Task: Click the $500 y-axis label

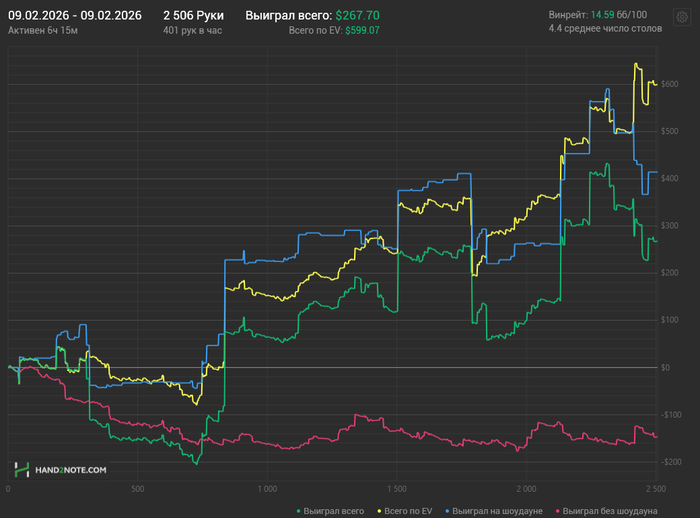Action: (670, 131)
